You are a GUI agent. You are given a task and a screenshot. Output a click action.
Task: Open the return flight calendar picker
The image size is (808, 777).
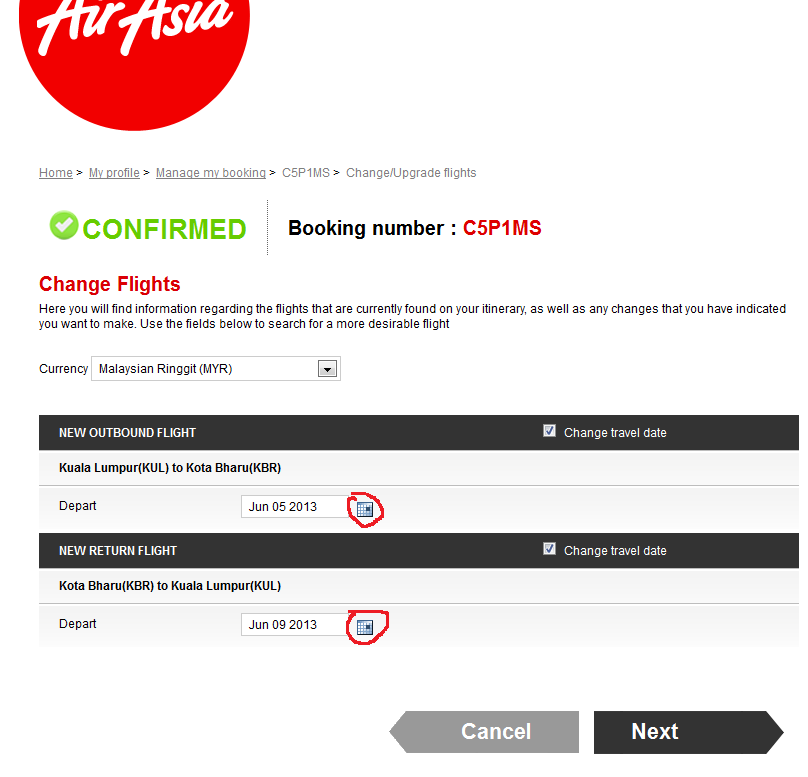click(x=365, y=626)
